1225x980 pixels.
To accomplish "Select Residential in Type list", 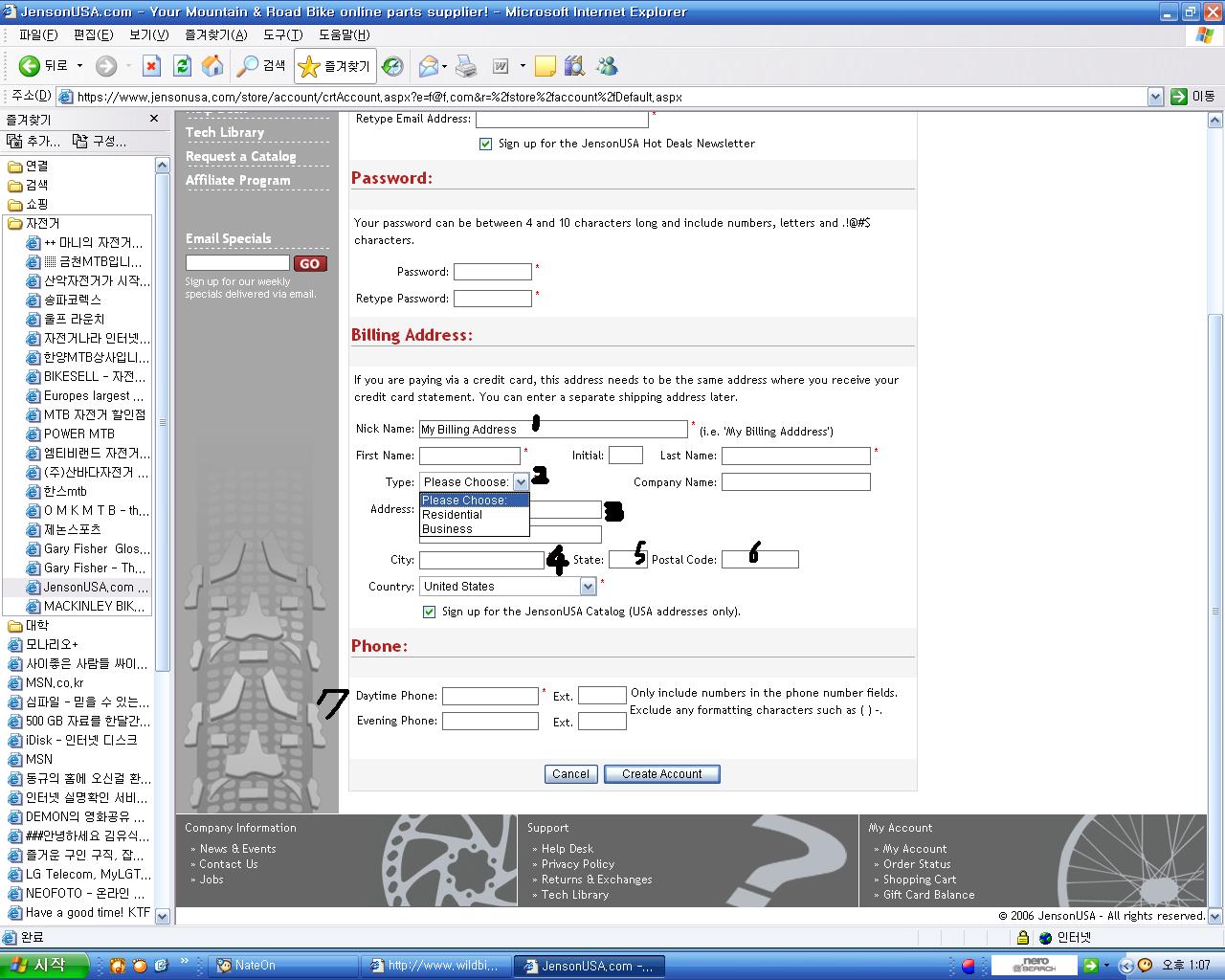I will click(474, 515).
